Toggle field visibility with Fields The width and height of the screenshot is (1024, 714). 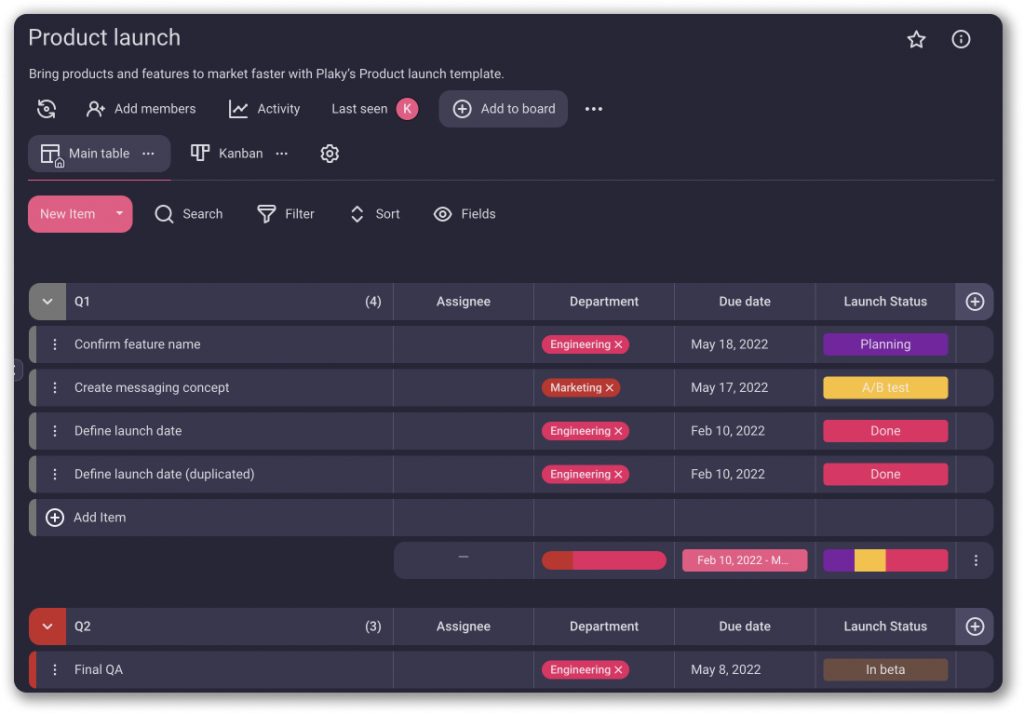coord(464,214)
